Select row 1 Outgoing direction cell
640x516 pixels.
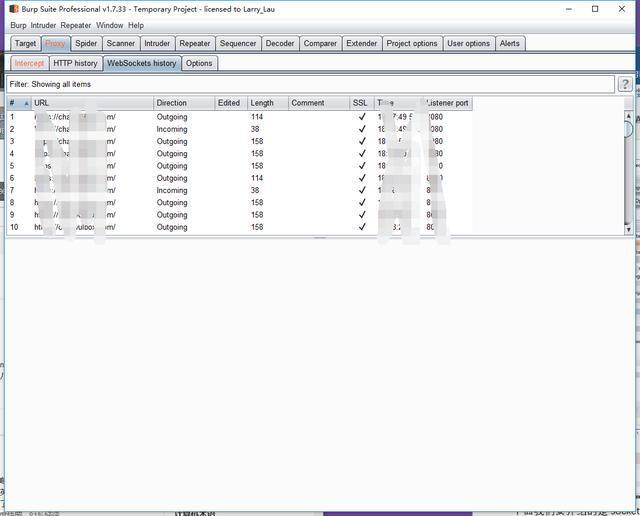coord(172,117)
